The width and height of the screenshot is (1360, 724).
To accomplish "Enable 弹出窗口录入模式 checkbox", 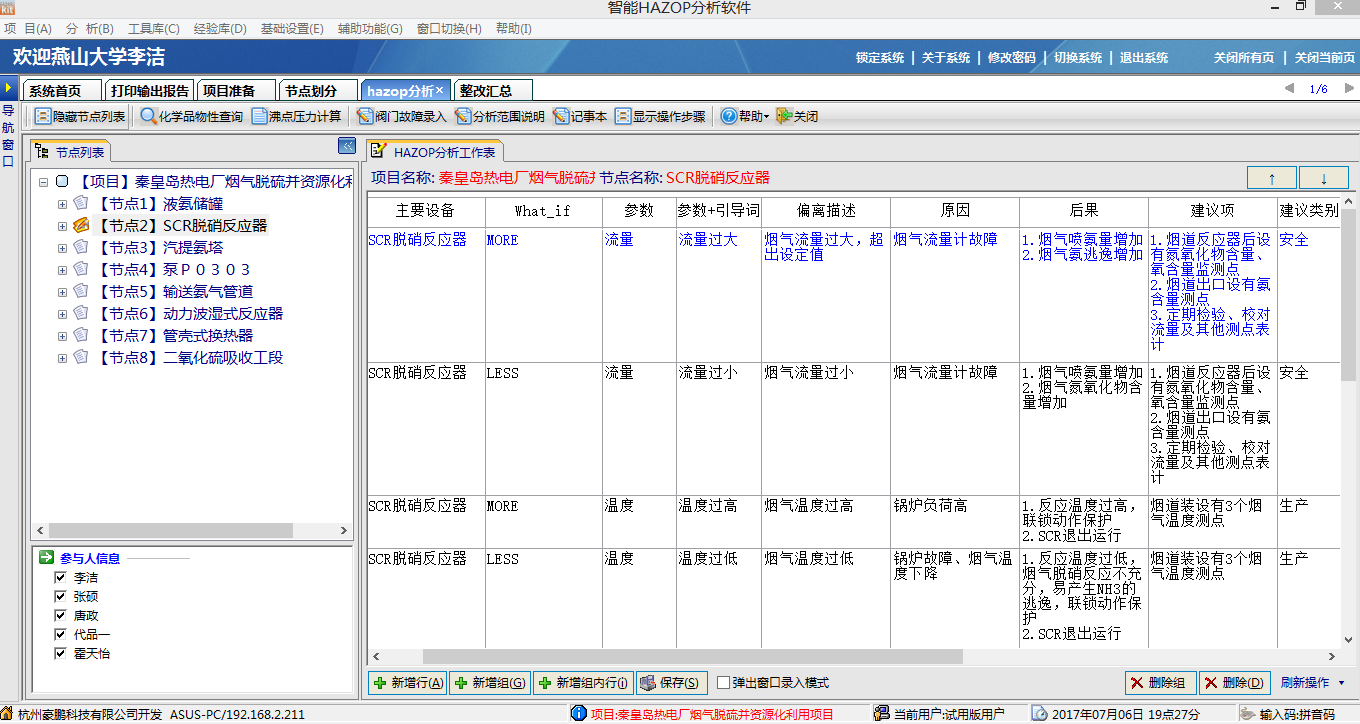I will tap(724, 683).
